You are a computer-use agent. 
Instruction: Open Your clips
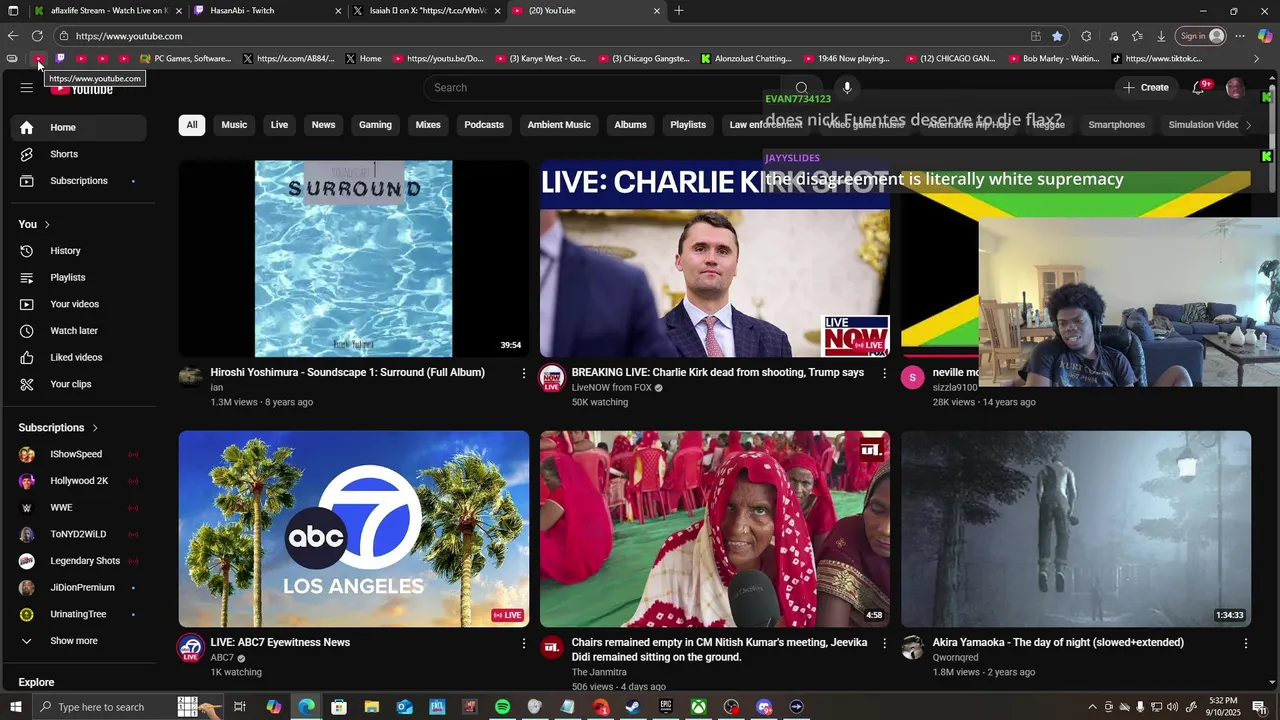(x=79, y=384)
